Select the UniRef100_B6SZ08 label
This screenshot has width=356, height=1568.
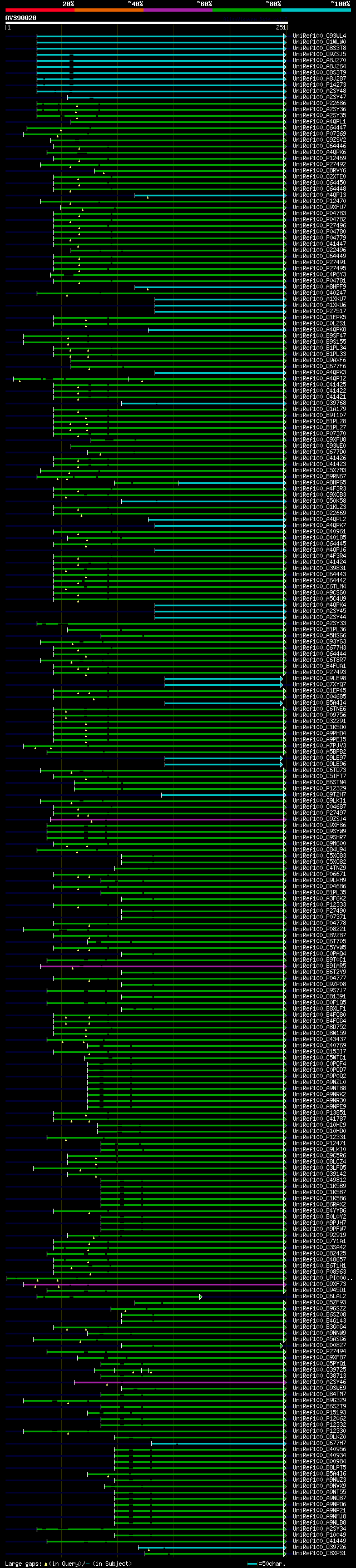319,1315
